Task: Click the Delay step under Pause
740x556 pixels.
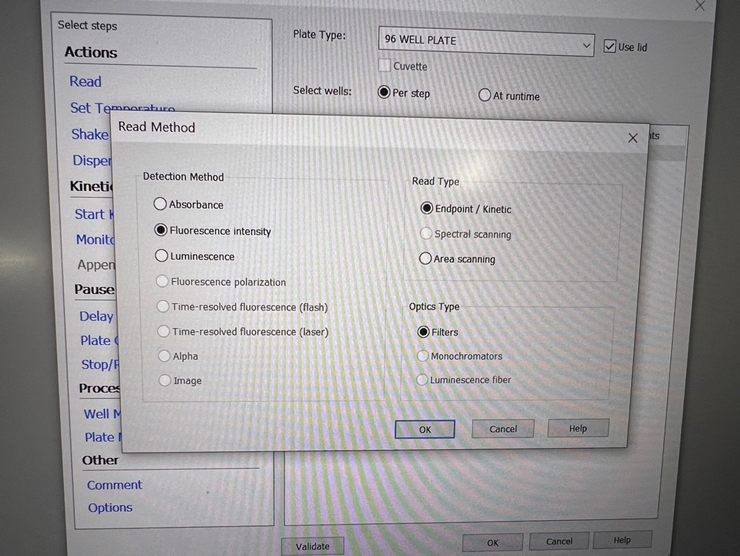Action: (x=96, y=316)
